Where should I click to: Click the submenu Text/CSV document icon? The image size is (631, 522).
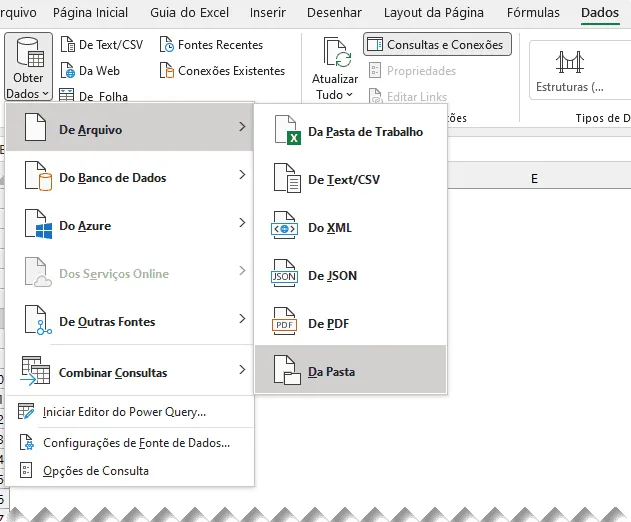point(287,178)
